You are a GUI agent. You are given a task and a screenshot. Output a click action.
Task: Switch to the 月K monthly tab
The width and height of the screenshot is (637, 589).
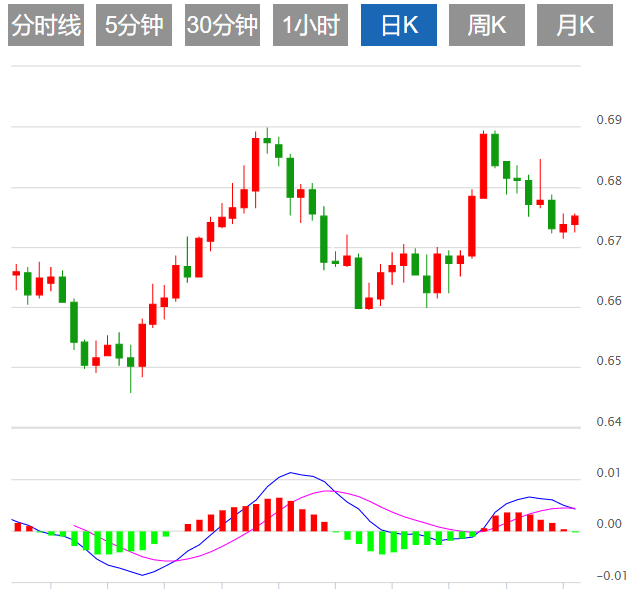[x=575, y=25]
